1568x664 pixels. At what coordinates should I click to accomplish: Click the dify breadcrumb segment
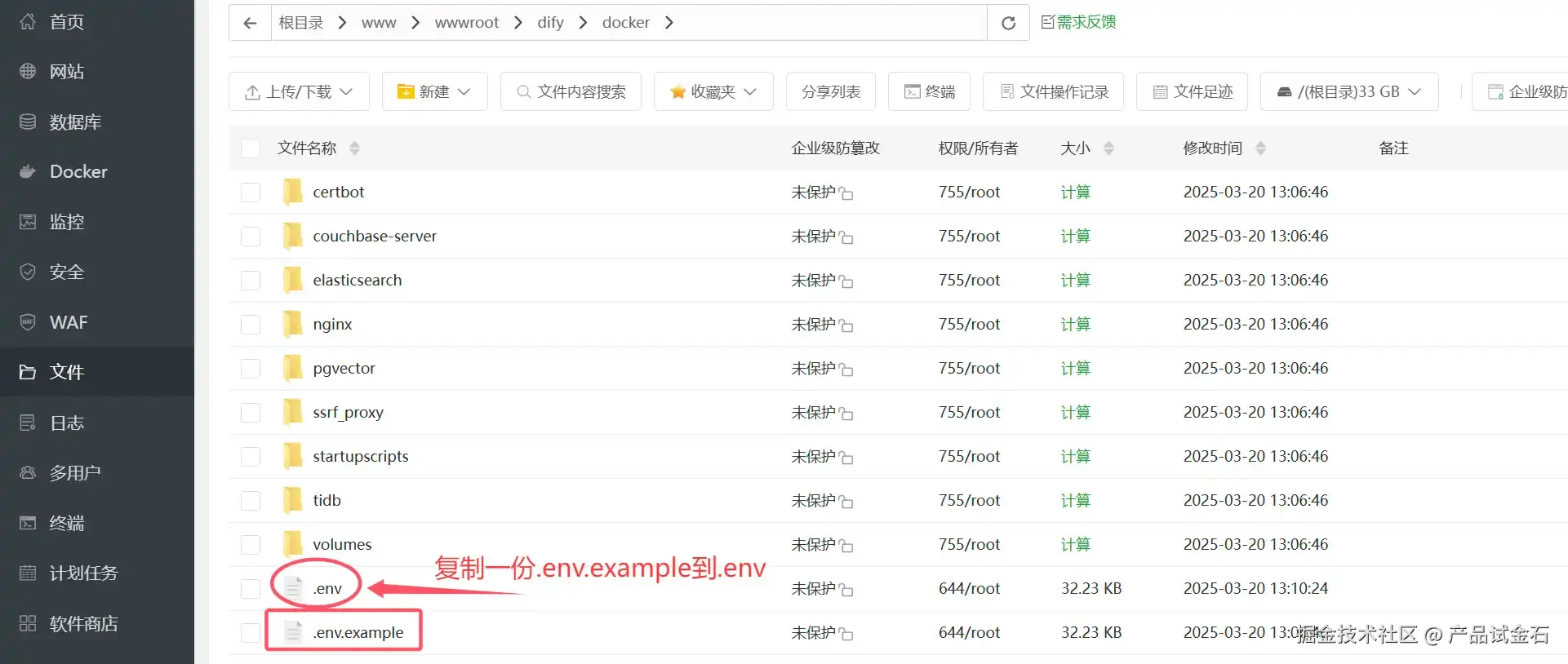(x=550, y=23)
